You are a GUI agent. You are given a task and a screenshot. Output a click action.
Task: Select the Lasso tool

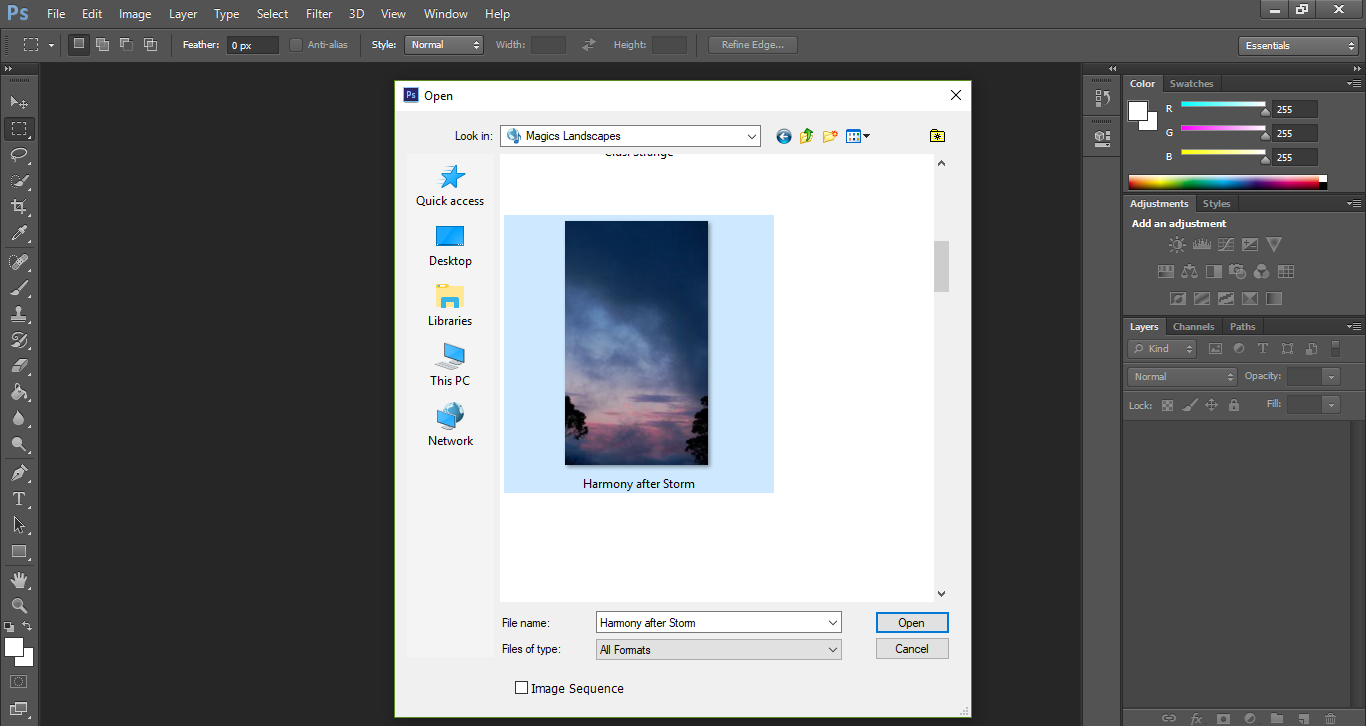[x=19, y=155]
